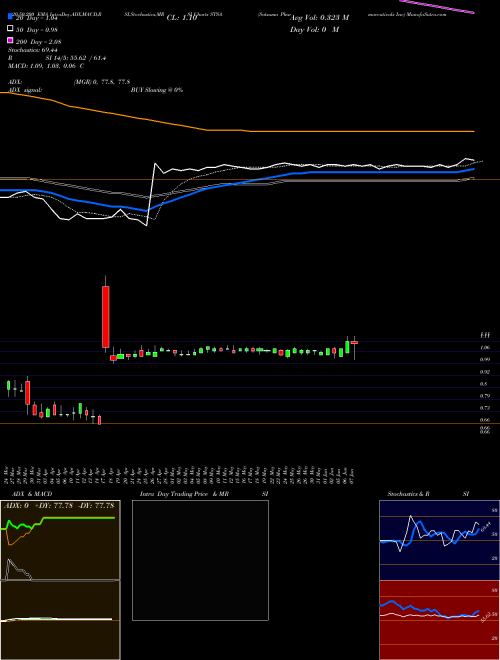Click the 'Stochastics: 69.44' reading
500x660 pixels.
(x=33, y=50)
